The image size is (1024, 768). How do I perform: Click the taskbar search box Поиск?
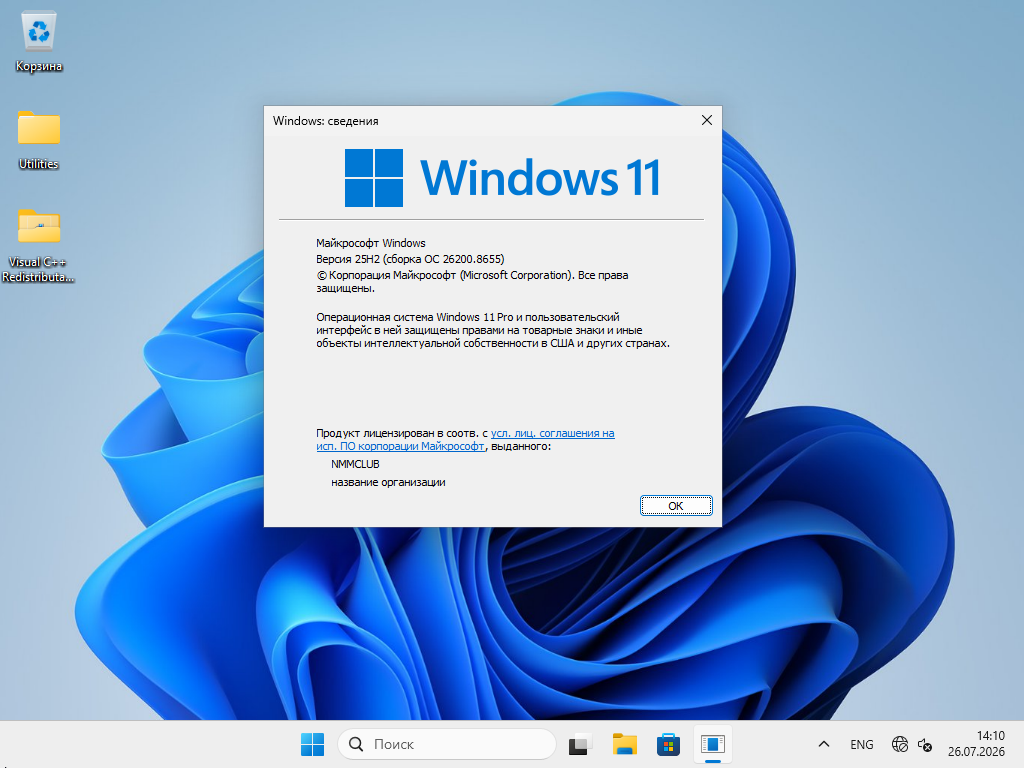[x=447, y=744]
